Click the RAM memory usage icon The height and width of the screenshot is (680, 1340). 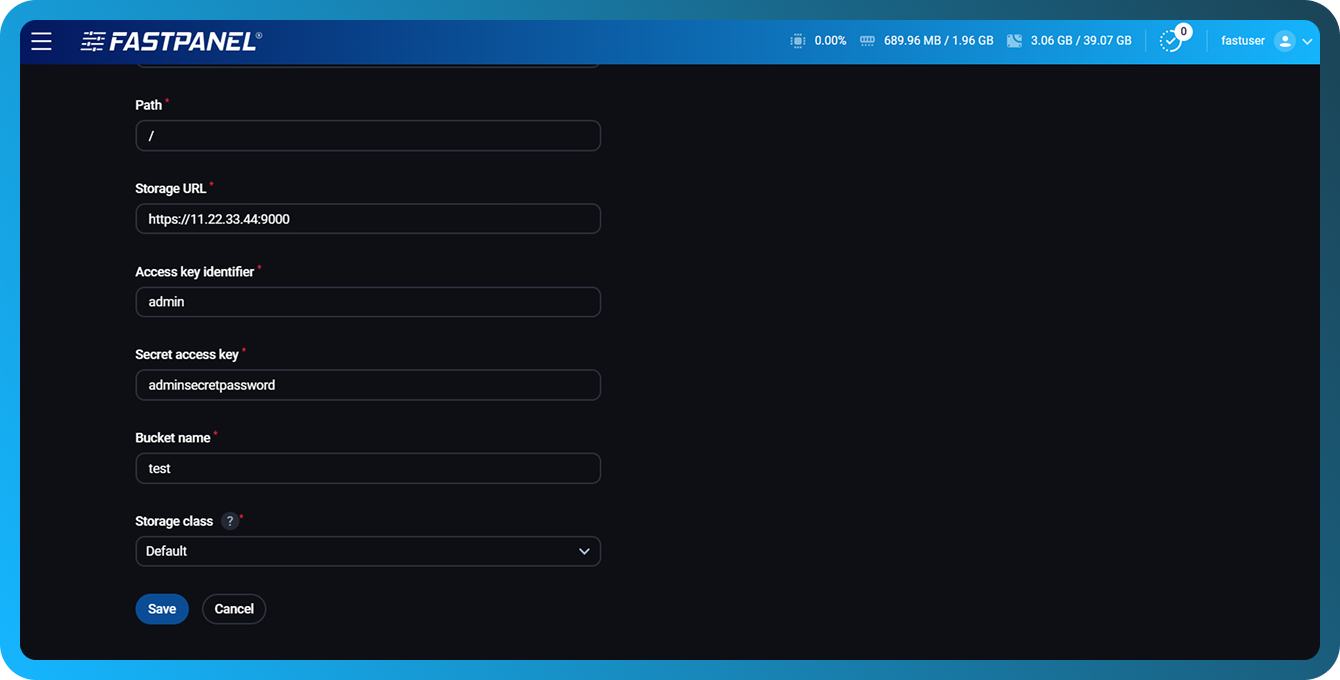tap(866, 40)
